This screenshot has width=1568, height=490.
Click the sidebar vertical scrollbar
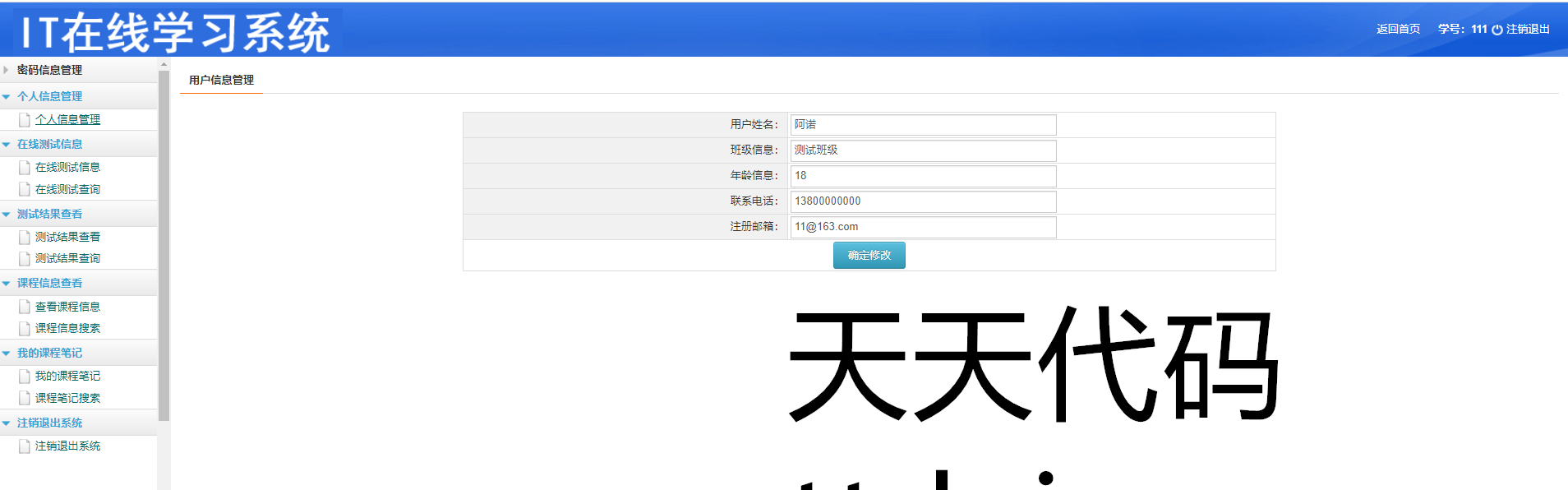[164, 247]
